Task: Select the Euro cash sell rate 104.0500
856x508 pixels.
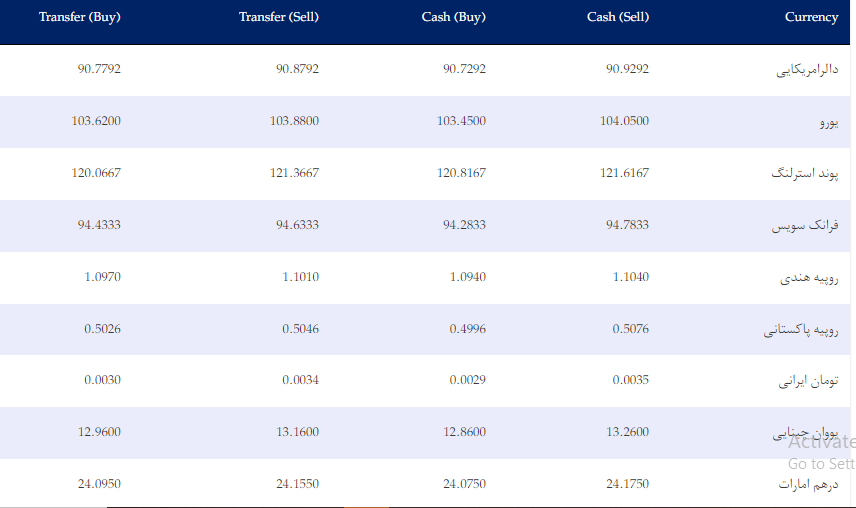Action: [x=627, y=121]
